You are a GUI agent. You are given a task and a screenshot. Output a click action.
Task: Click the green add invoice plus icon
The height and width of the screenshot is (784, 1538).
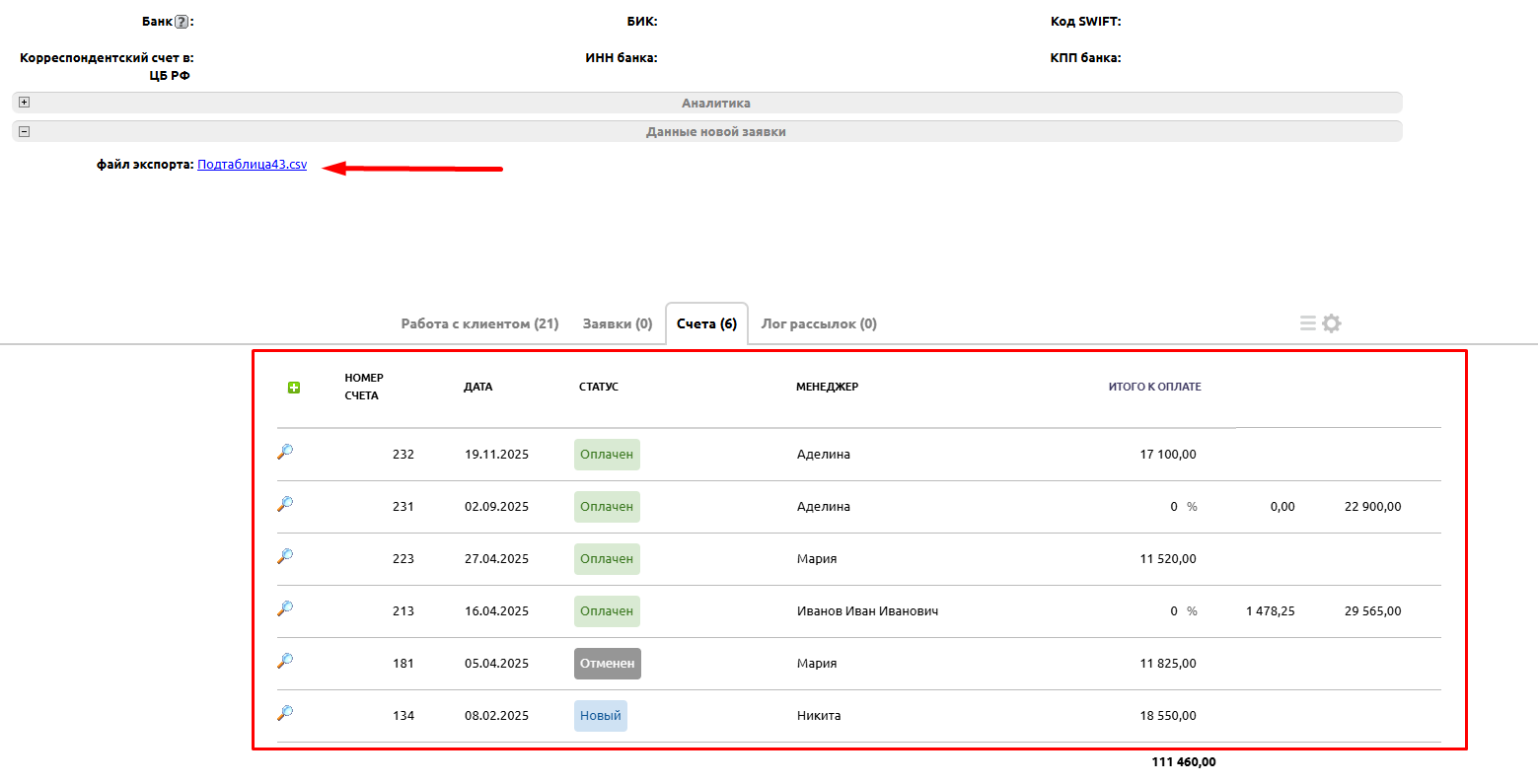click(293, 388)
